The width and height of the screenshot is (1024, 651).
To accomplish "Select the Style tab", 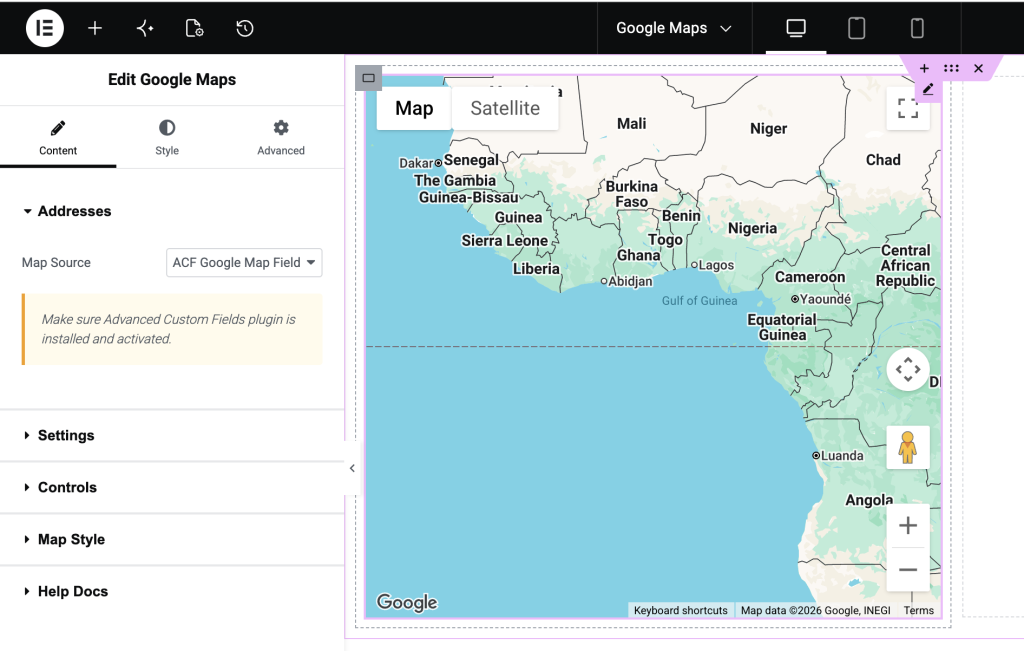I will pyautogui.click(x=167, y=138).
